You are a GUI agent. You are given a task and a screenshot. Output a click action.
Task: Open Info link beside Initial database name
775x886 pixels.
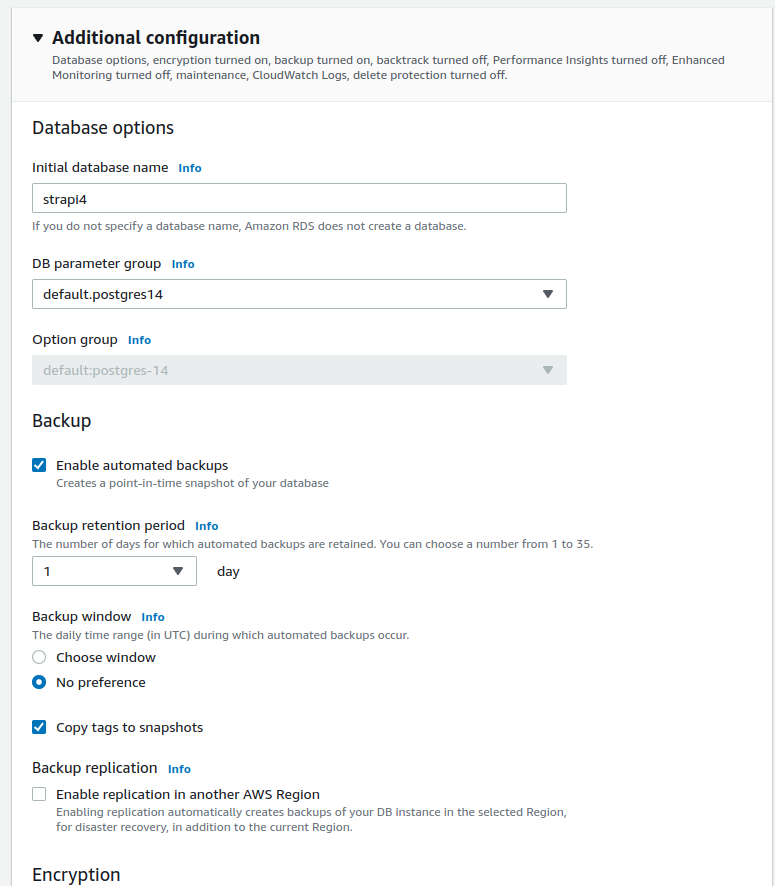tap(190, 168)
